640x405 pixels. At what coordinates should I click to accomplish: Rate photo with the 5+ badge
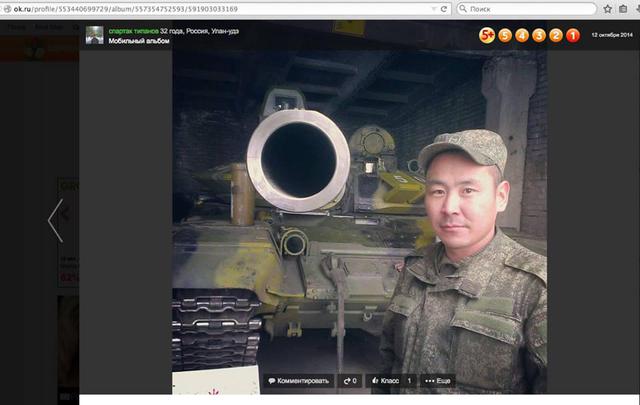click(x=487, y=36)
